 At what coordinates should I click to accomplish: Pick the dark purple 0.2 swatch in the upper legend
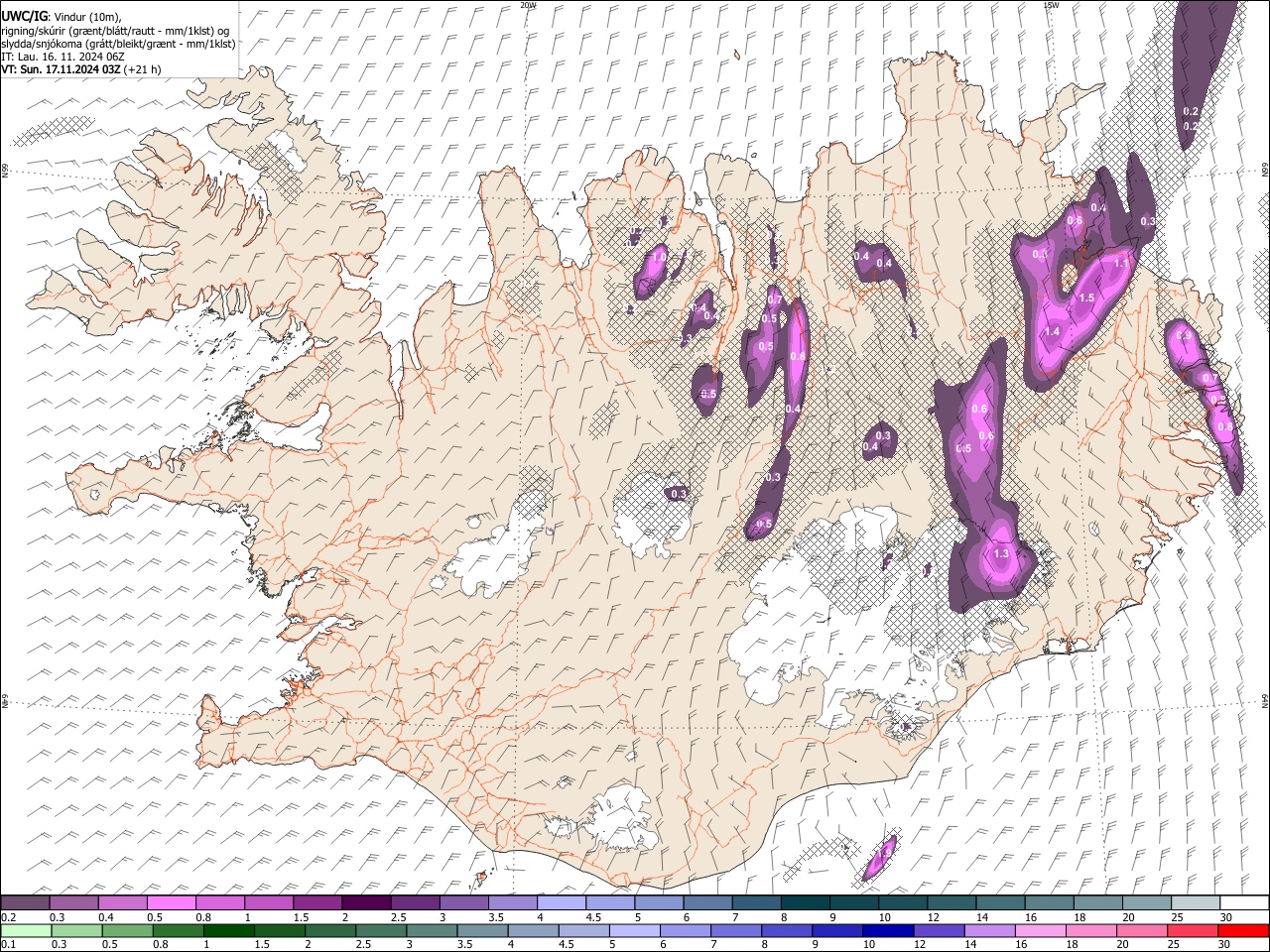coord(25,903)
